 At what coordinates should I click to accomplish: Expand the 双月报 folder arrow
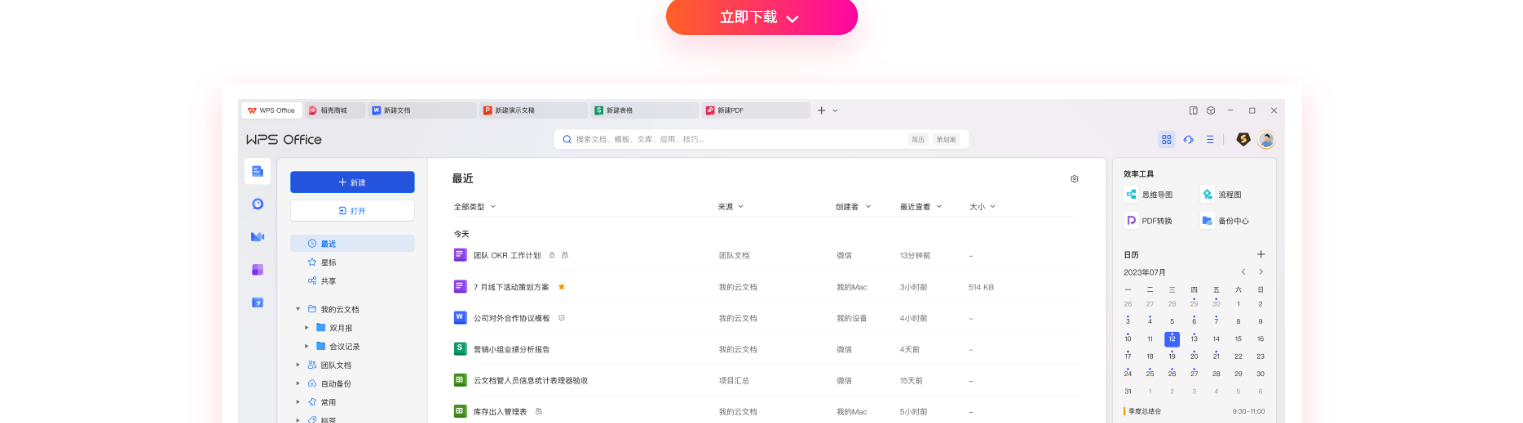click(307, 327)
